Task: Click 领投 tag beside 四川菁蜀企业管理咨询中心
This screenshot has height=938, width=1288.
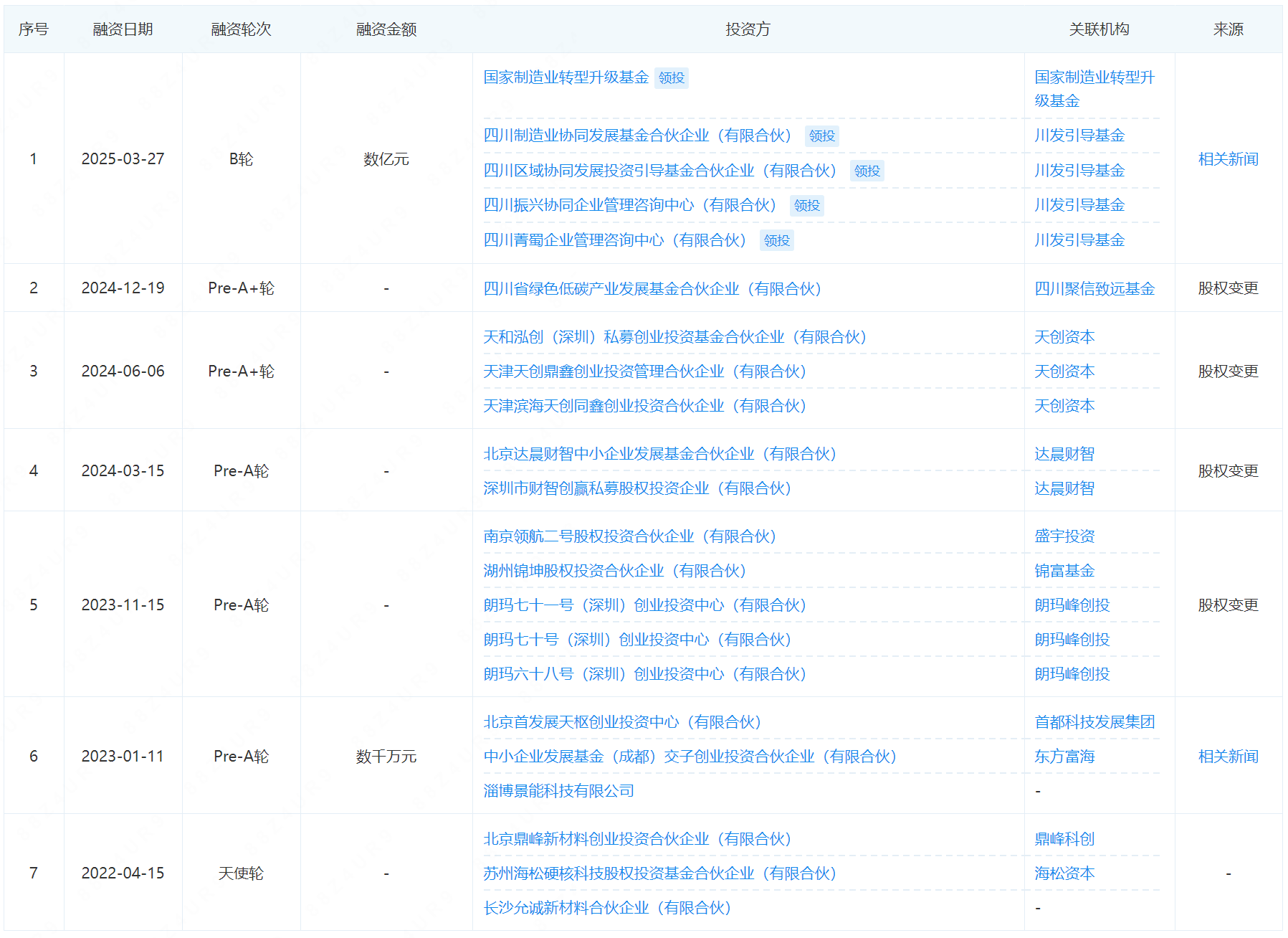Action: click(777, 241)
